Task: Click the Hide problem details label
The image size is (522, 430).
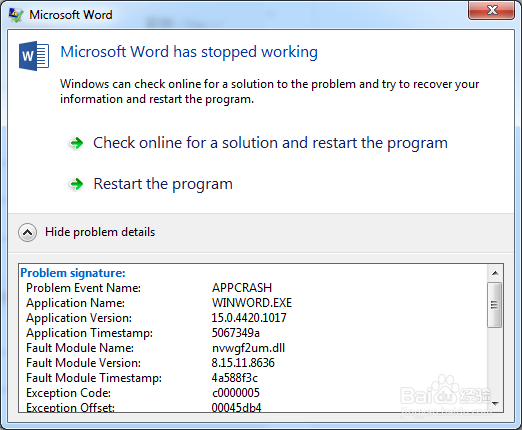Action: pyautogui.click(x=100, y=232)
